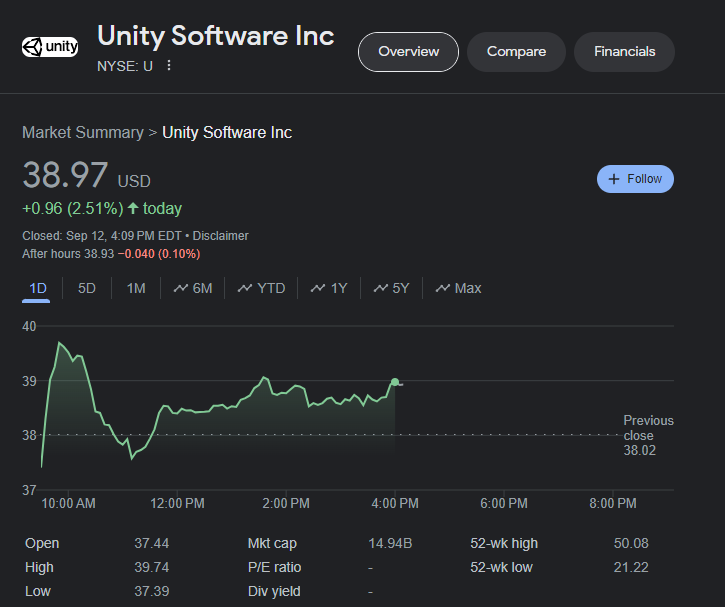Click the NYSE: U ticker text

pyautogui.click(x=125, y=66)
